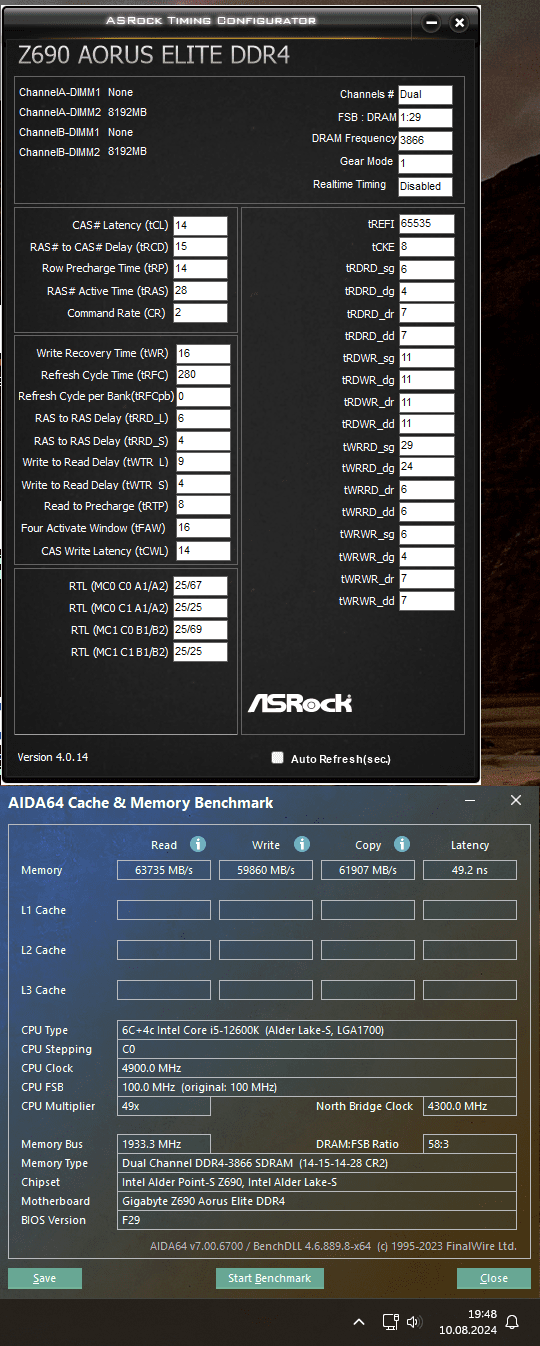Click the Memory Copy result 61907 MB/s
This screenshot has width=540, height=1346.
point(368,870)
